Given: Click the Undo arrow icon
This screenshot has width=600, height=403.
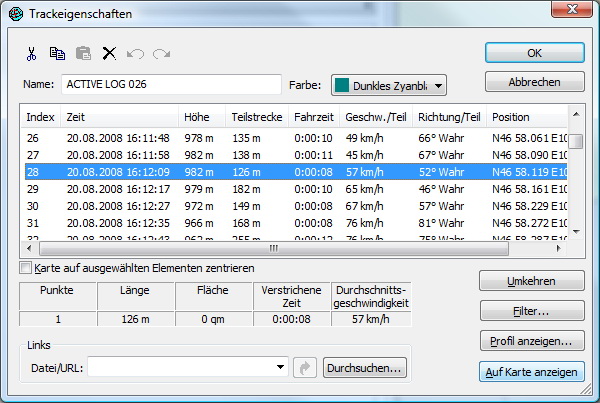Looking at the screenshot, I should click(x=135, y=53).
